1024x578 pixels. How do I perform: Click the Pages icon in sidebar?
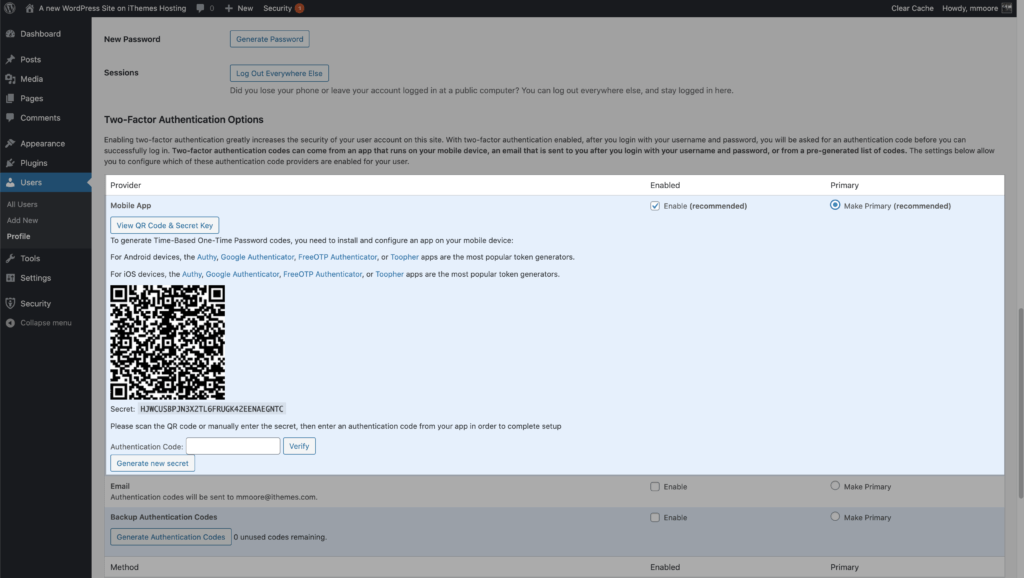tap(10, 99)
